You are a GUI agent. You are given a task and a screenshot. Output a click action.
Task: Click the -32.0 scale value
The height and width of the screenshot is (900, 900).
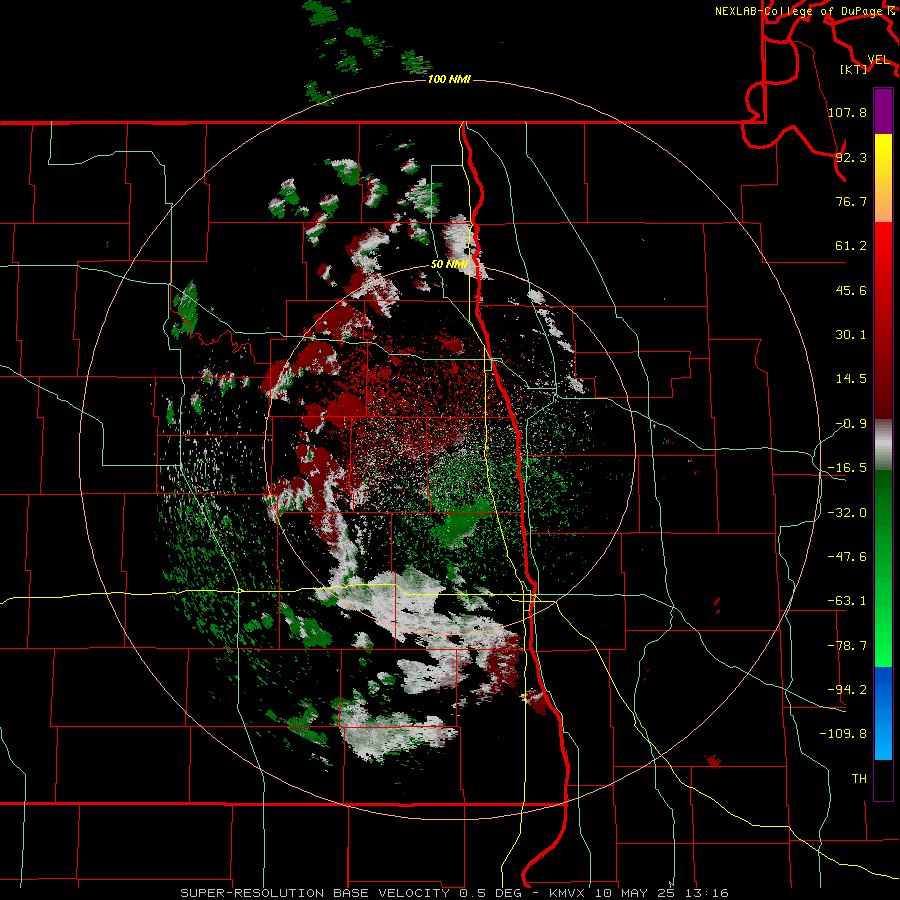click(847, 513)
